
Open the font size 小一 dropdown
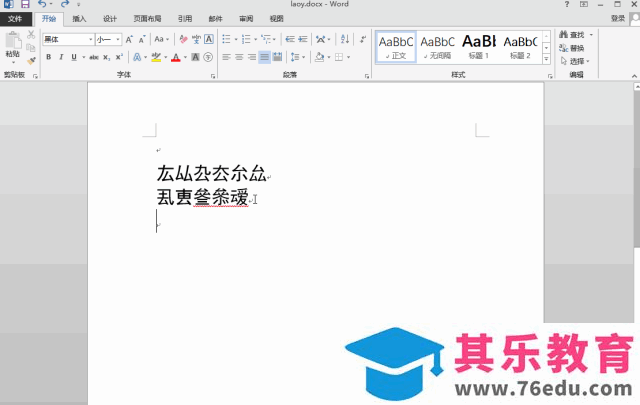coord(118,40)
